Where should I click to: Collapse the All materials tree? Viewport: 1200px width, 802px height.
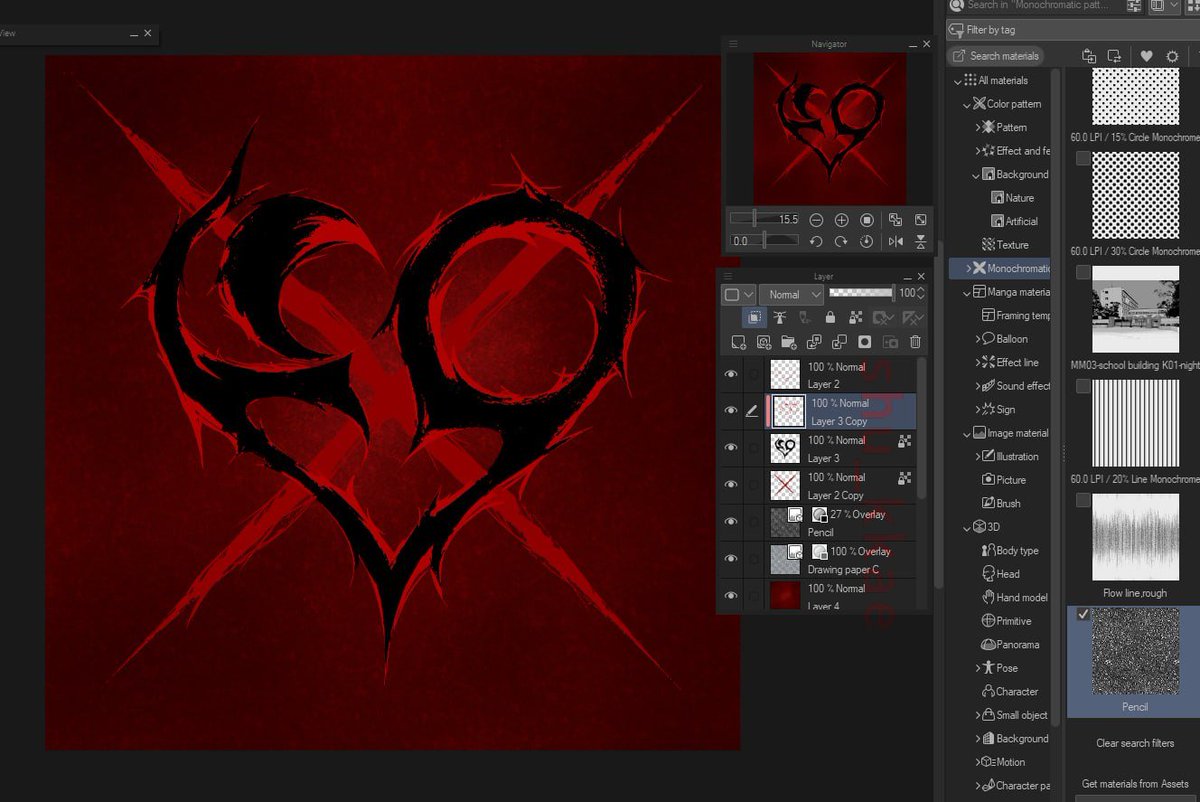(x=959, y=81)
